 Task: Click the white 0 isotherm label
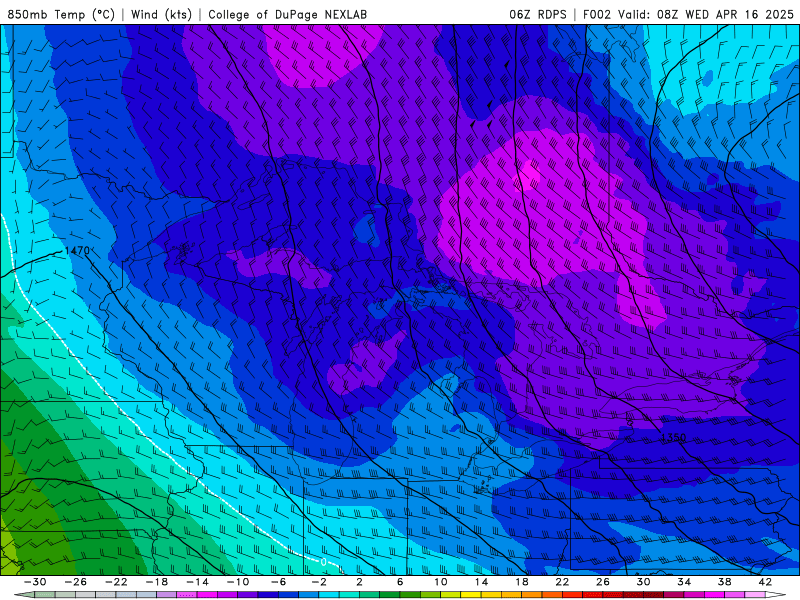[323, 562]
